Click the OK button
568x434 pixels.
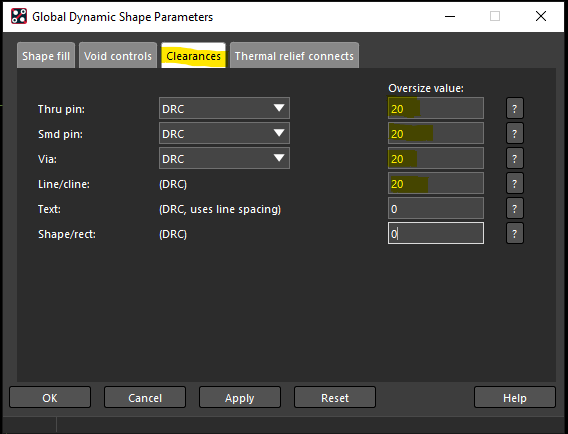tap(50, 397)
